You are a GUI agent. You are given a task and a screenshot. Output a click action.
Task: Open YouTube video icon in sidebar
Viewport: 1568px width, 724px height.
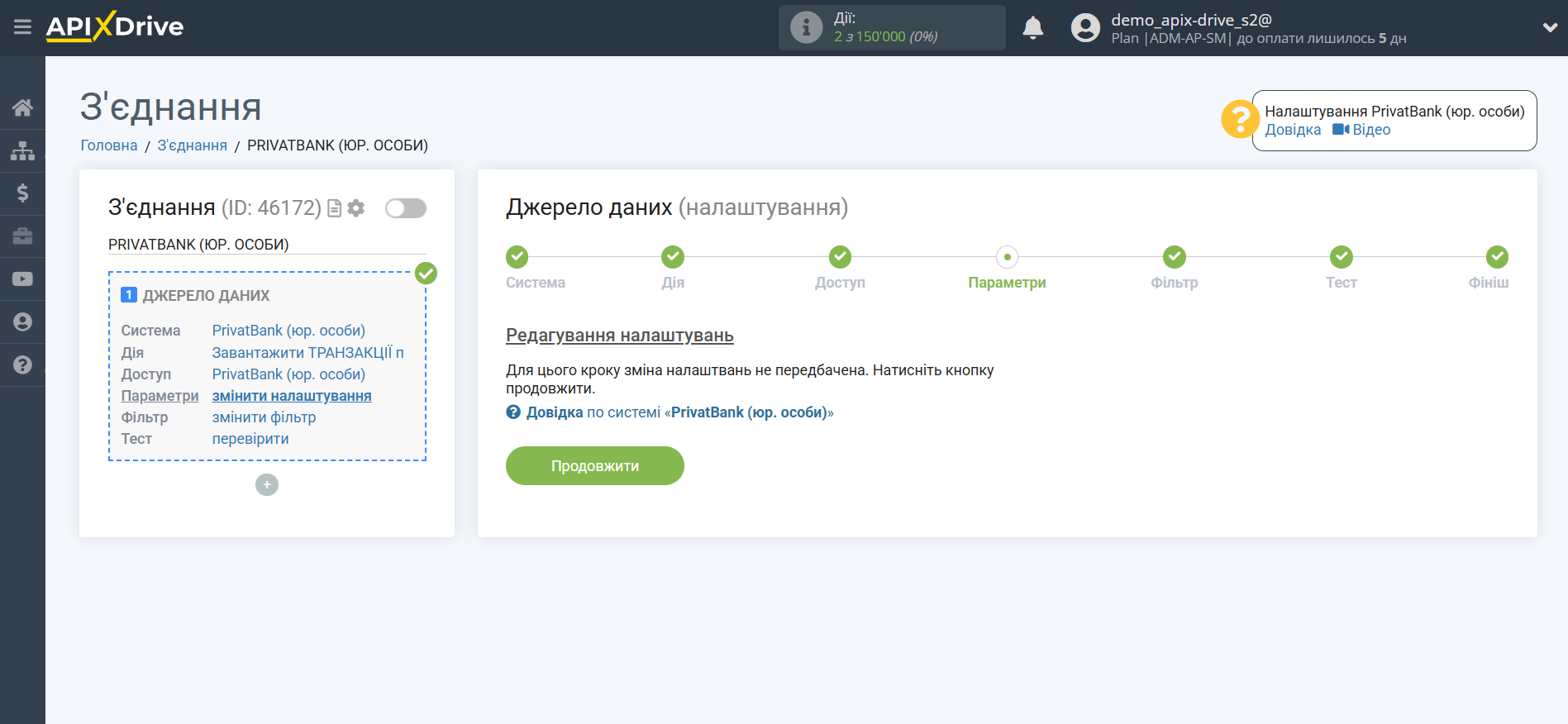tap(22, 279)
